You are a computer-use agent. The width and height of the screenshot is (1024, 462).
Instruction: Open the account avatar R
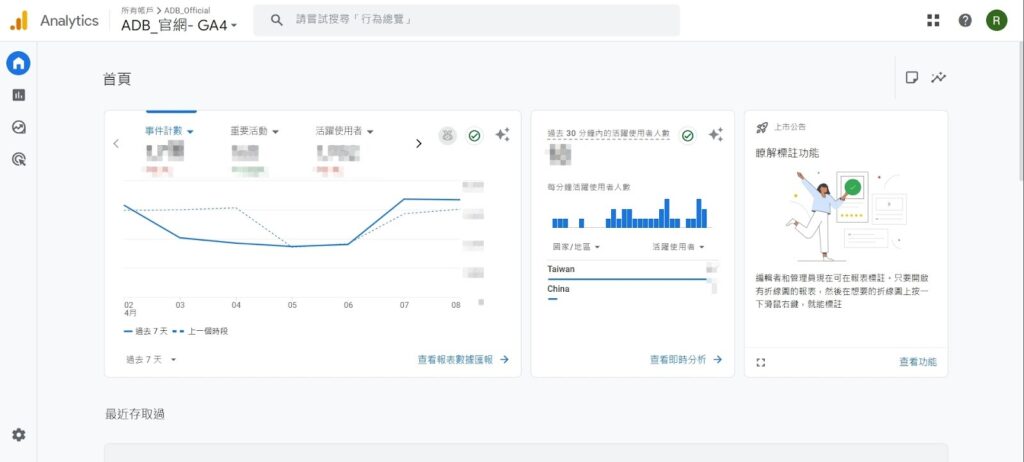[997, 20]
